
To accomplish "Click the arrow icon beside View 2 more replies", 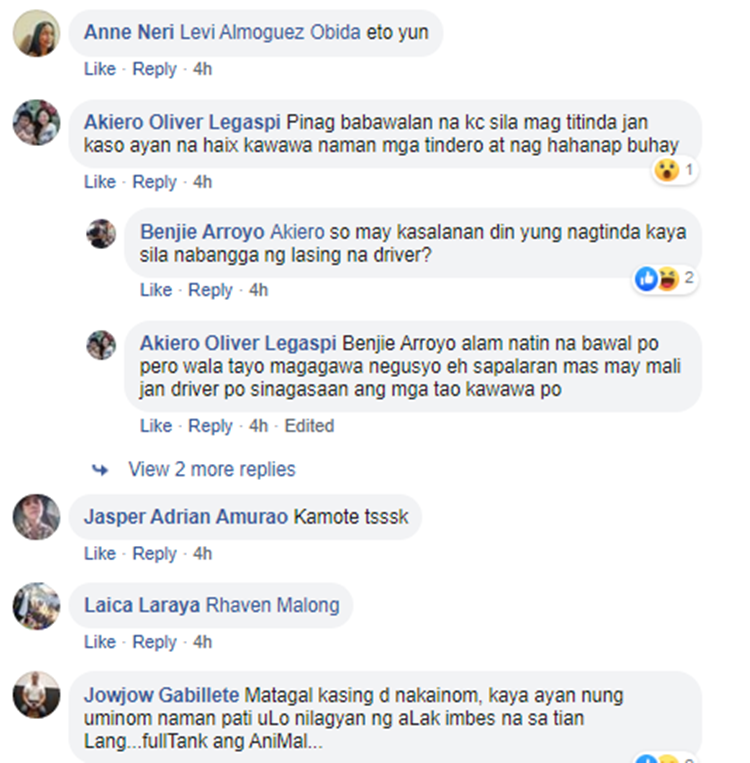I will pyautogui.click(x=100, y=470).
